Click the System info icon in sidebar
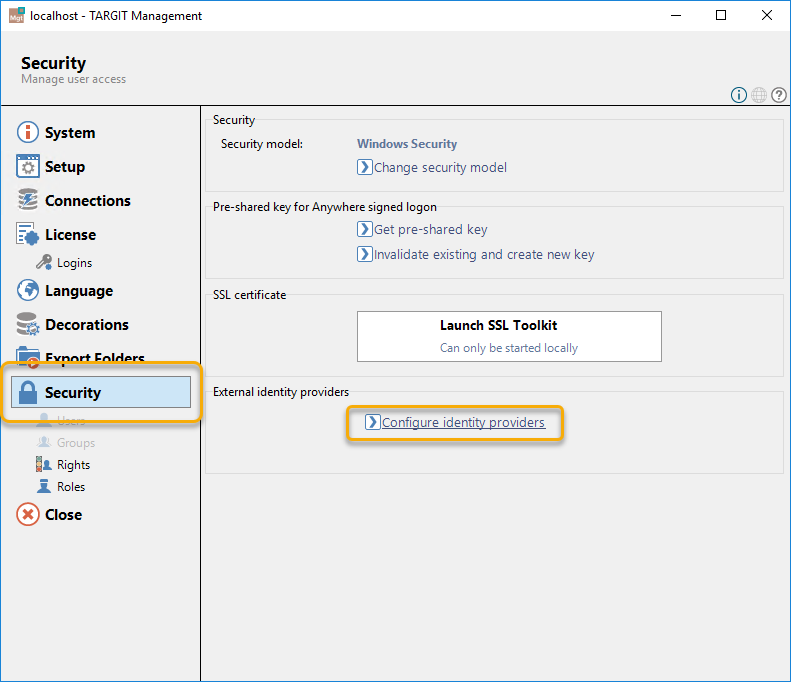 pyautogui.click(x=28, y=132)
